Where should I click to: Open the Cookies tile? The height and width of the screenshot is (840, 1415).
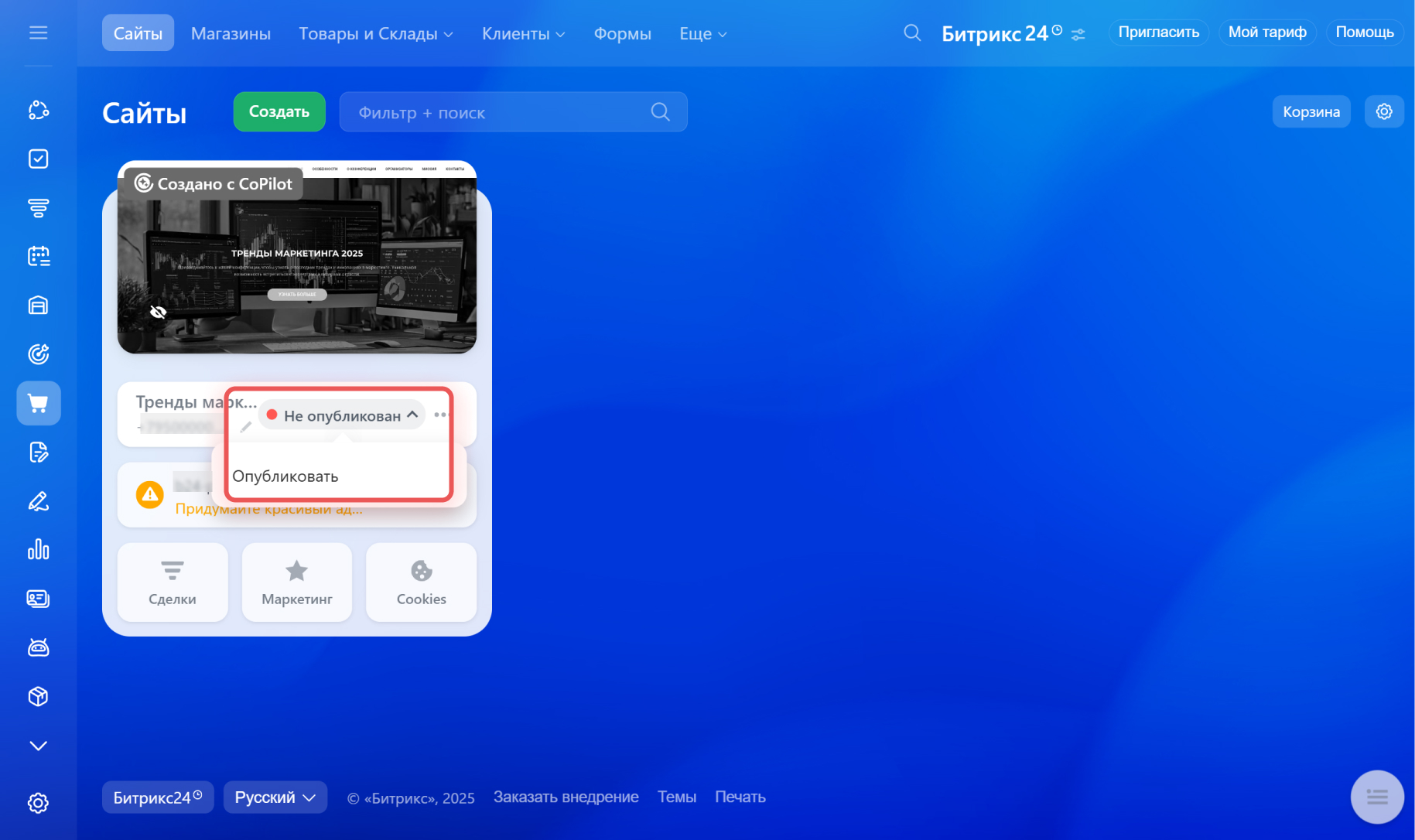[421, 582]
